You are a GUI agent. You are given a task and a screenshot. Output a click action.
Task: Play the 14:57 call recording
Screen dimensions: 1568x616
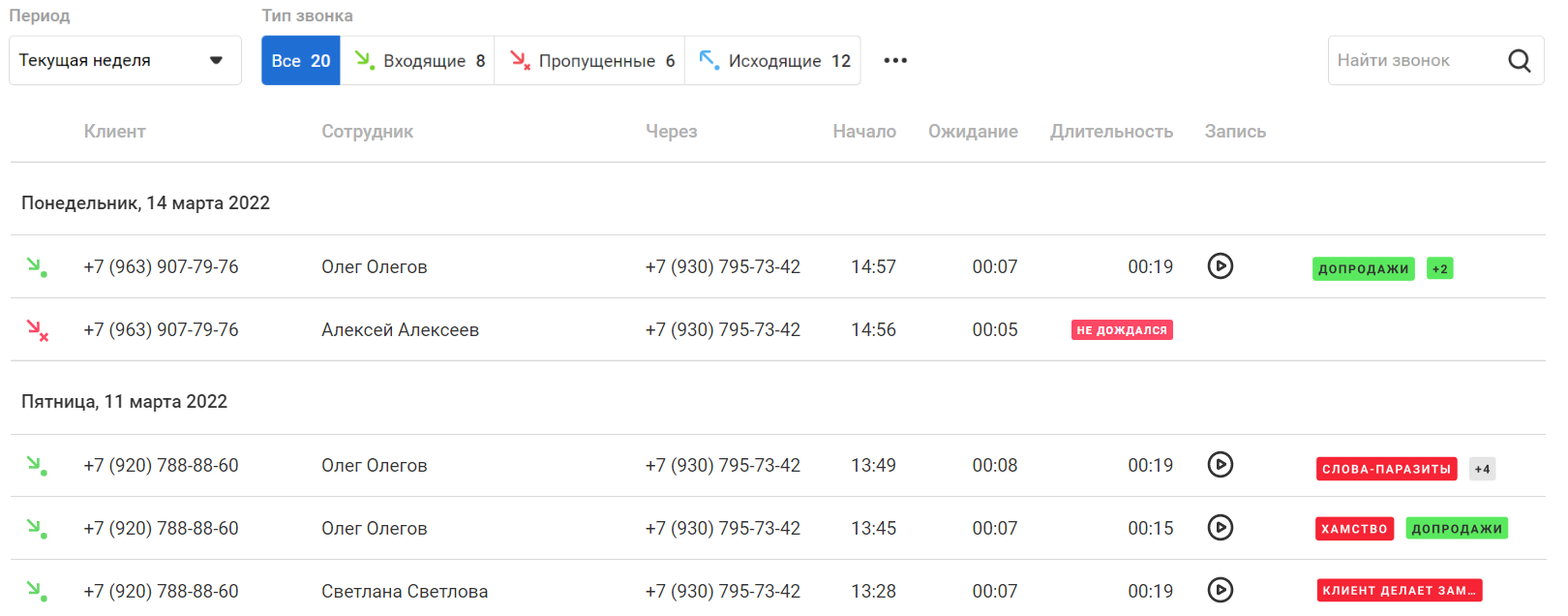pos(1220,265)
